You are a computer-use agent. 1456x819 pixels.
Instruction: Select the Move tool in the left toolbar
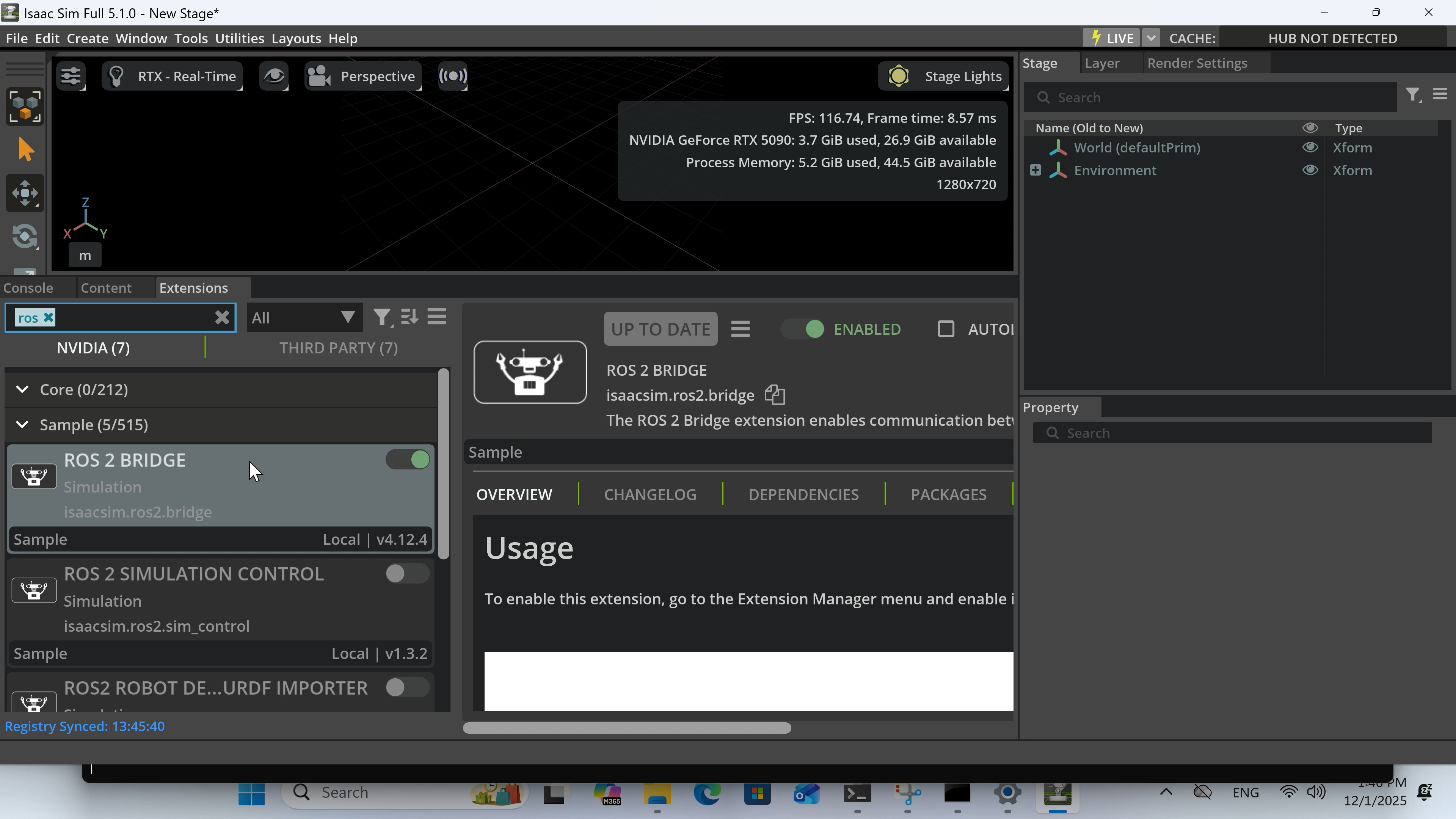(x=25, y=193)
